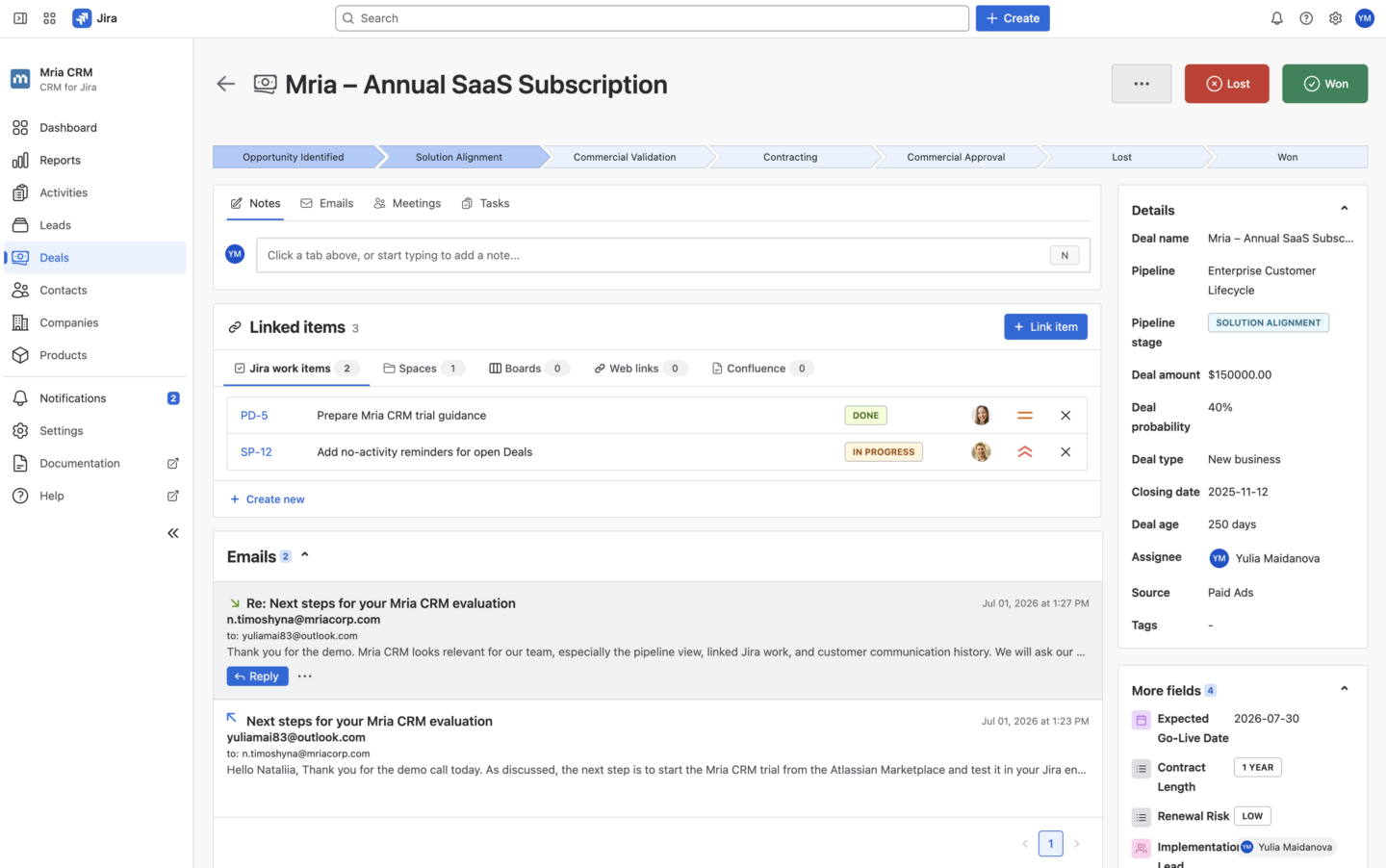Open the Confluence linked items tab
The width and height of the screenshot is (1386, 868).
[x=762, y=369]
